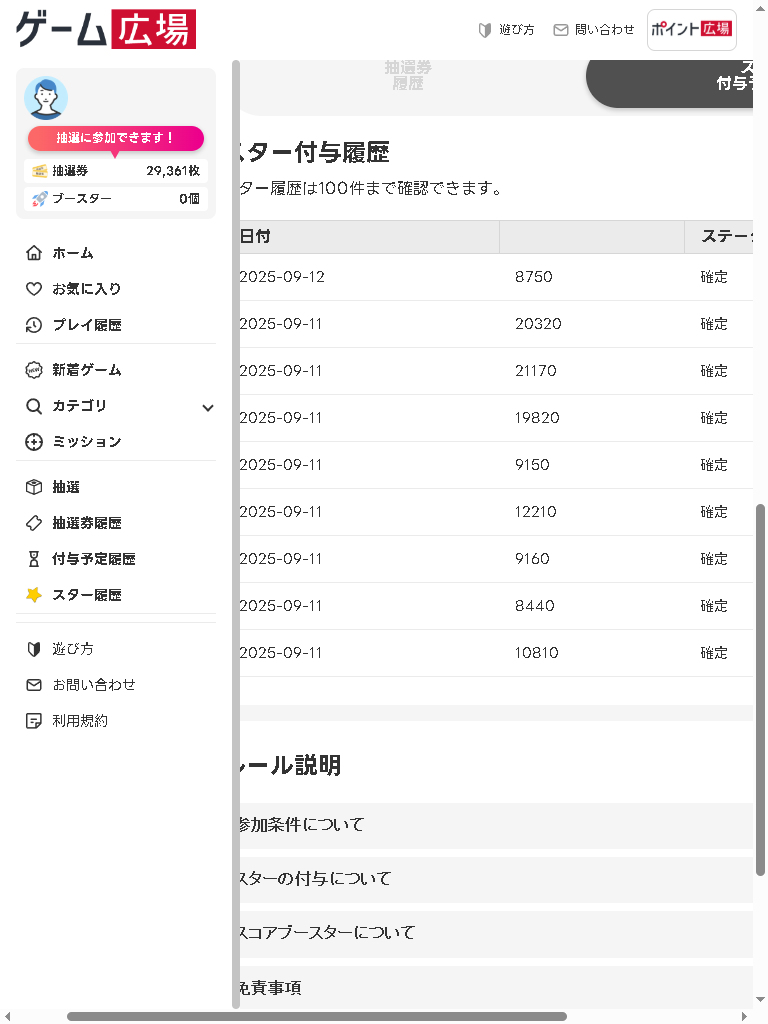Click the ゲーム広場 site logo

coord(106,30)
